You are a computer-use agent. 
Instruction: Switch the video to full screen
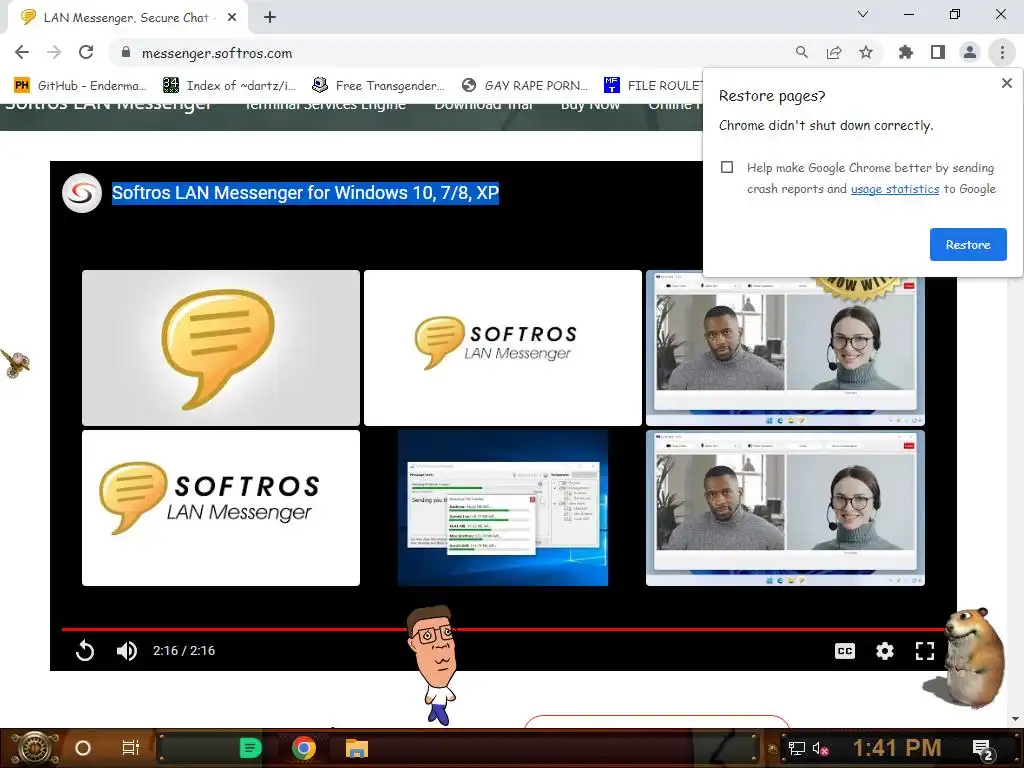(925, 650)
